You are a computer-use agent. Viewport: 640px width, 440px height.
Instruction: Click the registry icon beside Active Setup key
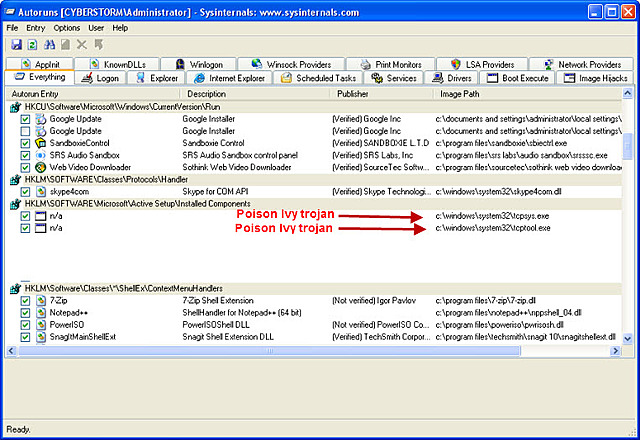click(x=15, y=204)
